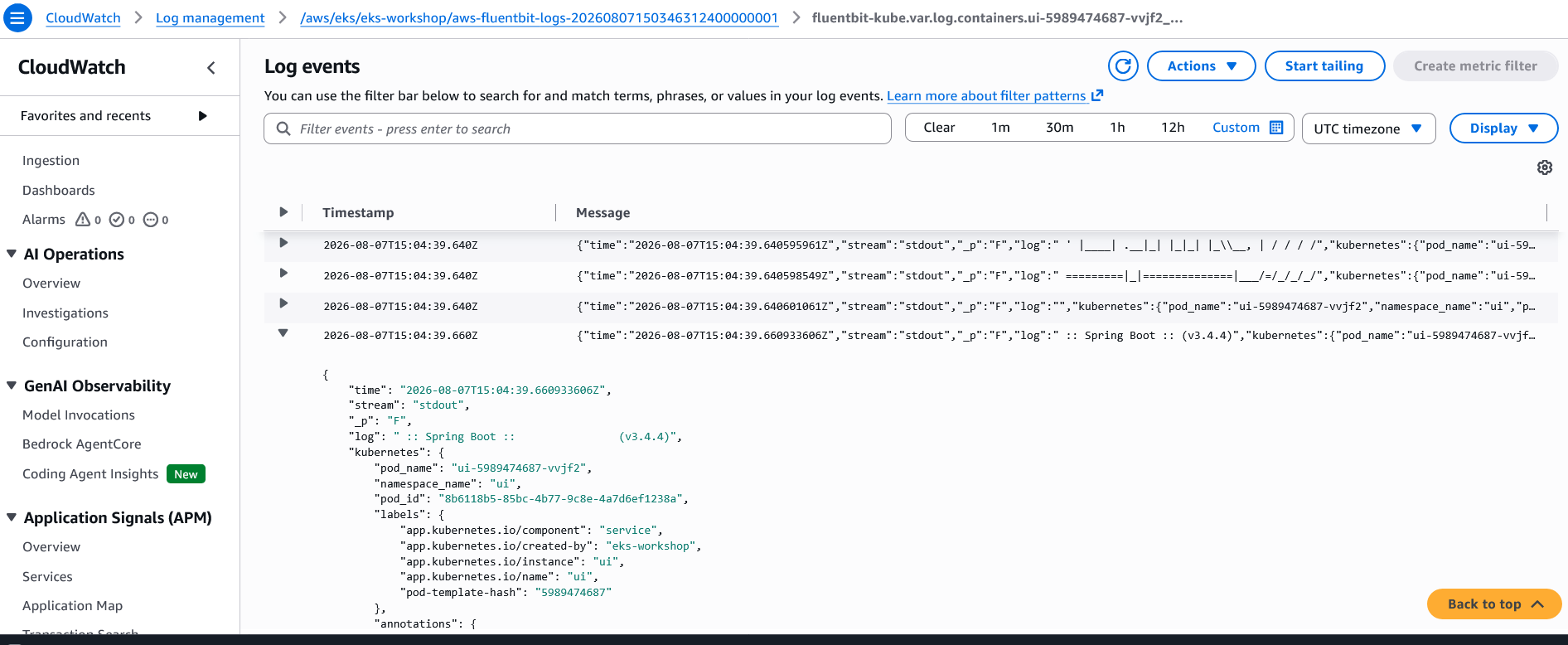Image resolution: width=1568 pixels, height=645 pixels.
Task: Focus the Filter events search field
Action: pyautogui.click(x=578, y=129)
